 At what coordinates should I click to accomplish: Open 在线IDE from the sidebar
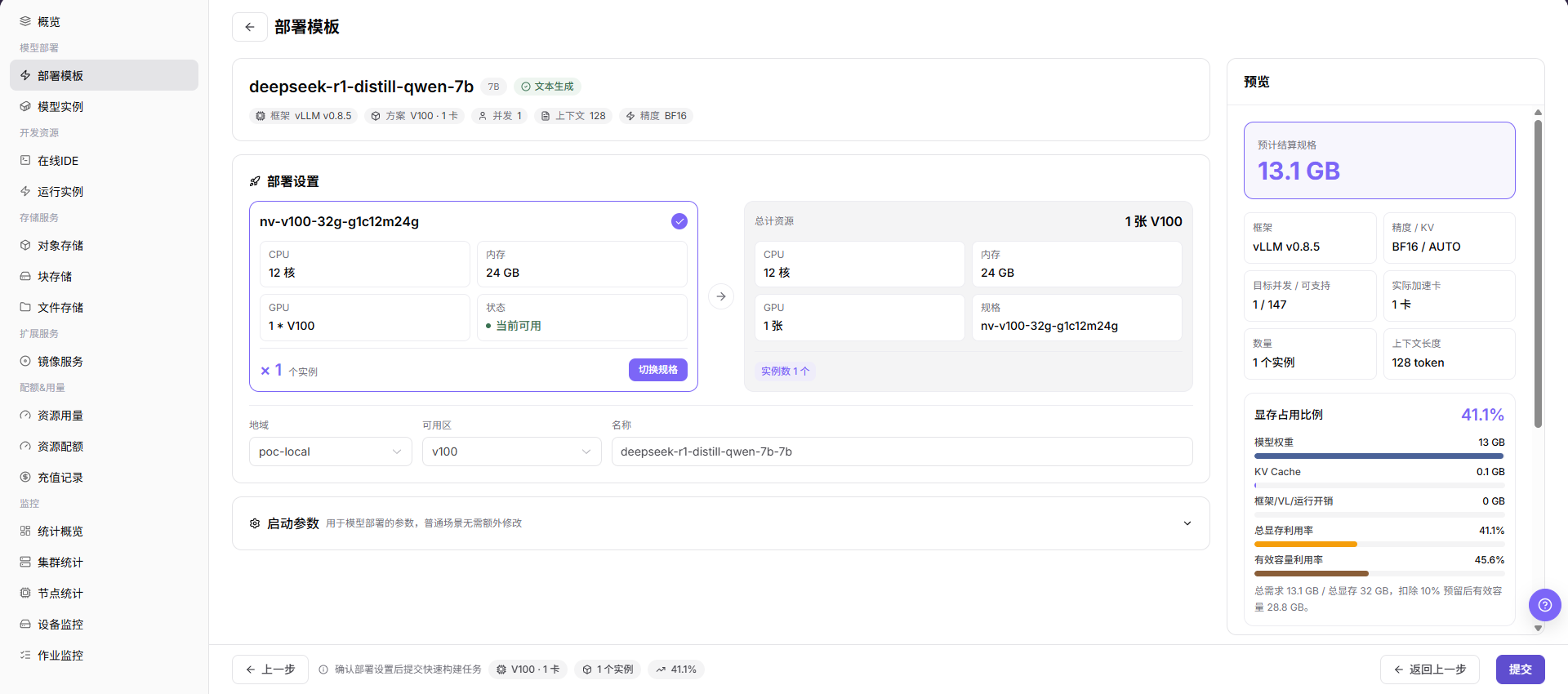[104, 160]
